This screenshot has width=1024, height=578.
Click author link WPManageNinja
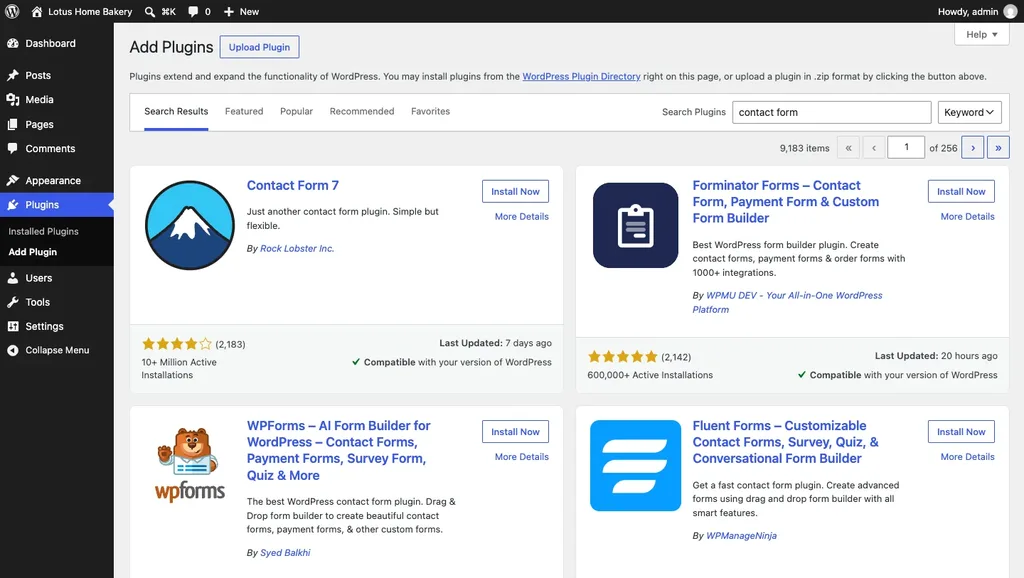[x=741, y=536]
